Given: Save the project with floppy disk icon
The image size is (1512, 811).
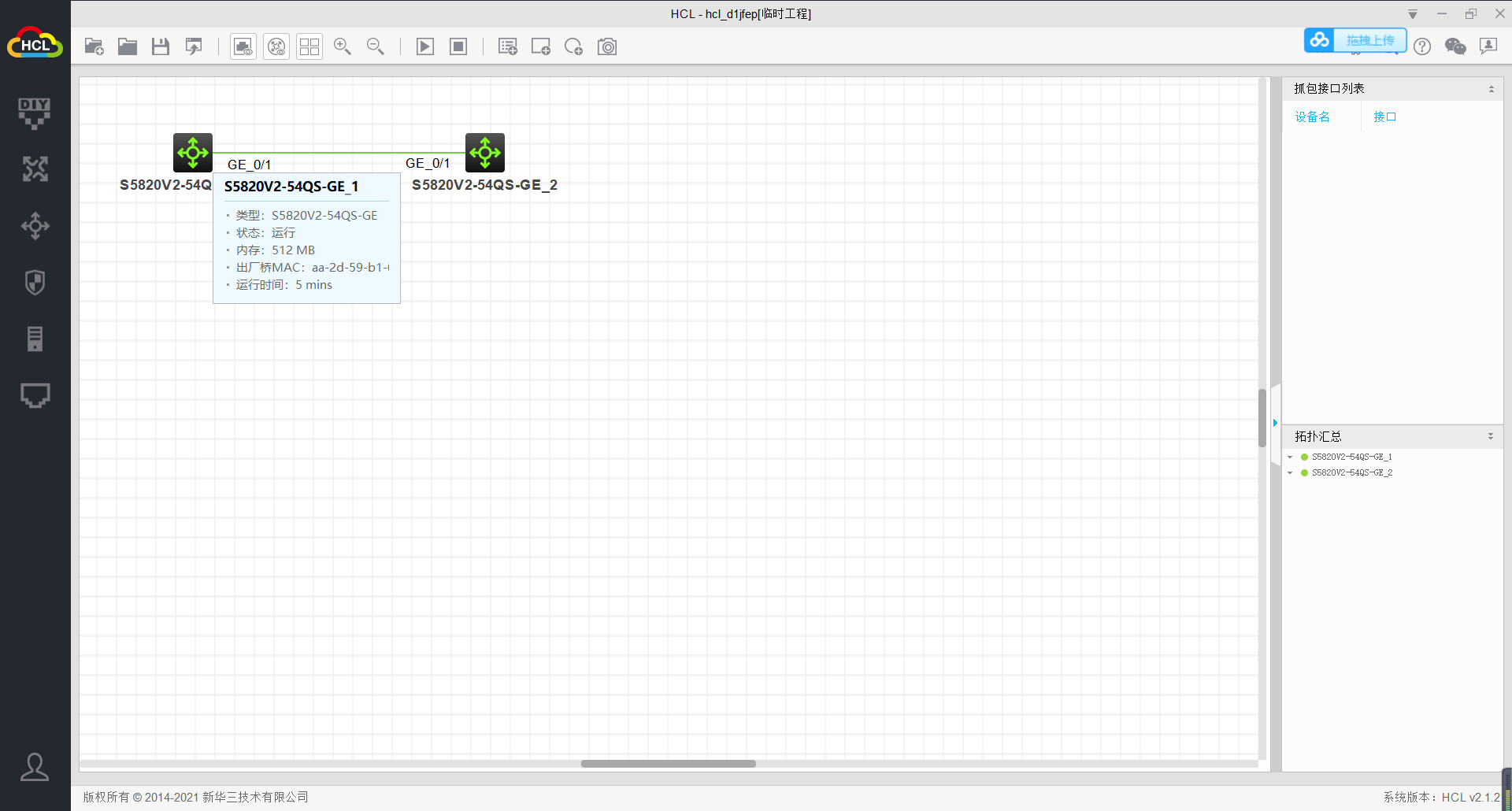Looking at the screenshot, I should pyautogui.click(x=161, y=46).
